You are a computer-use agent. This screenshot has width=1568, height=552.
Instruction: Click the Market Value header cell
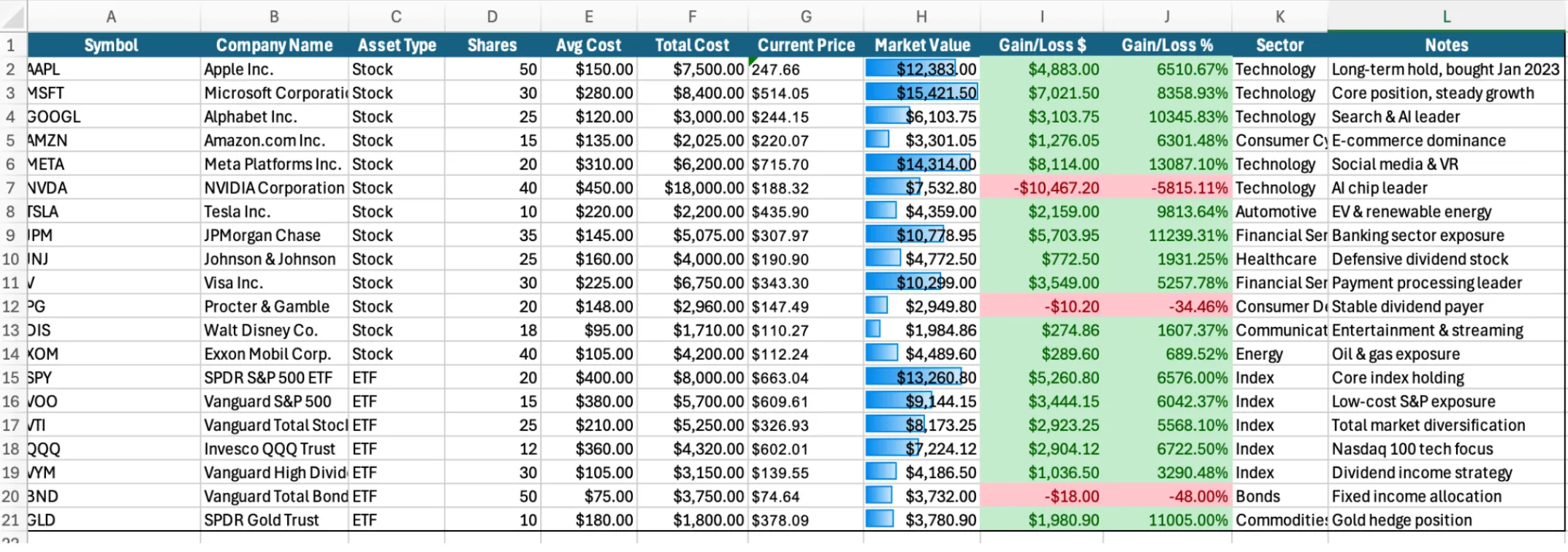(x=922, y=45)
